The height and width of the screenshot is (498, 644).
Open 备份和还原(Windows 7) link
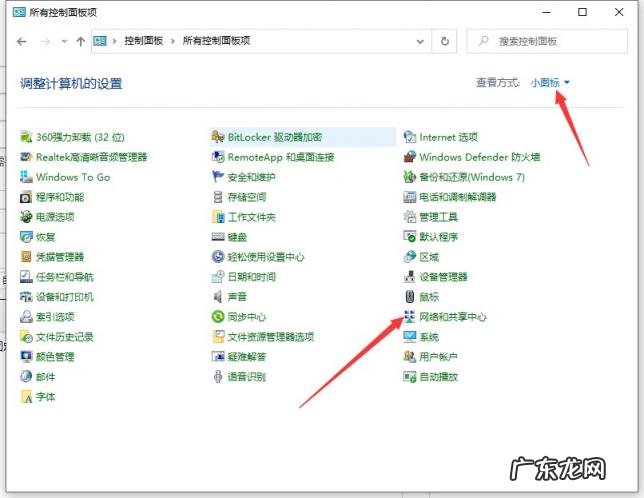pyautogui.click(x=472, y=177)
